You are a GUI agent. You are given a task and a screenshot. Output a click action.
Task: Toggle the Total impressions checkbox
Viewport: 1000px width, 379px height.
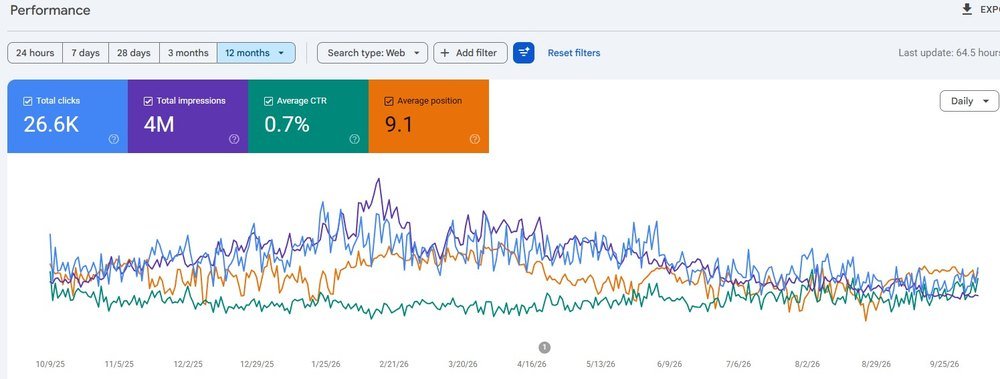148,101
